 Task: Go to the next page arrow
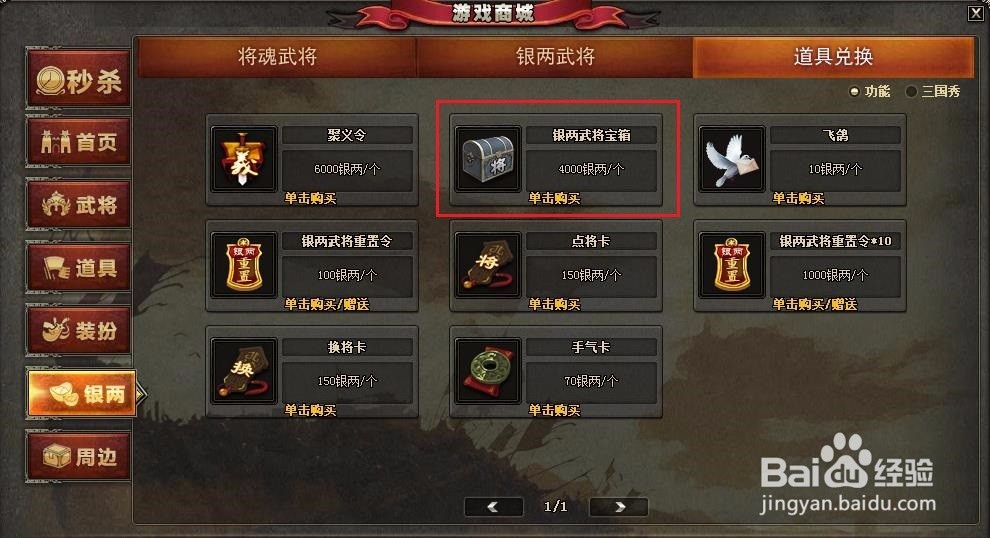[x=619, y=506]
